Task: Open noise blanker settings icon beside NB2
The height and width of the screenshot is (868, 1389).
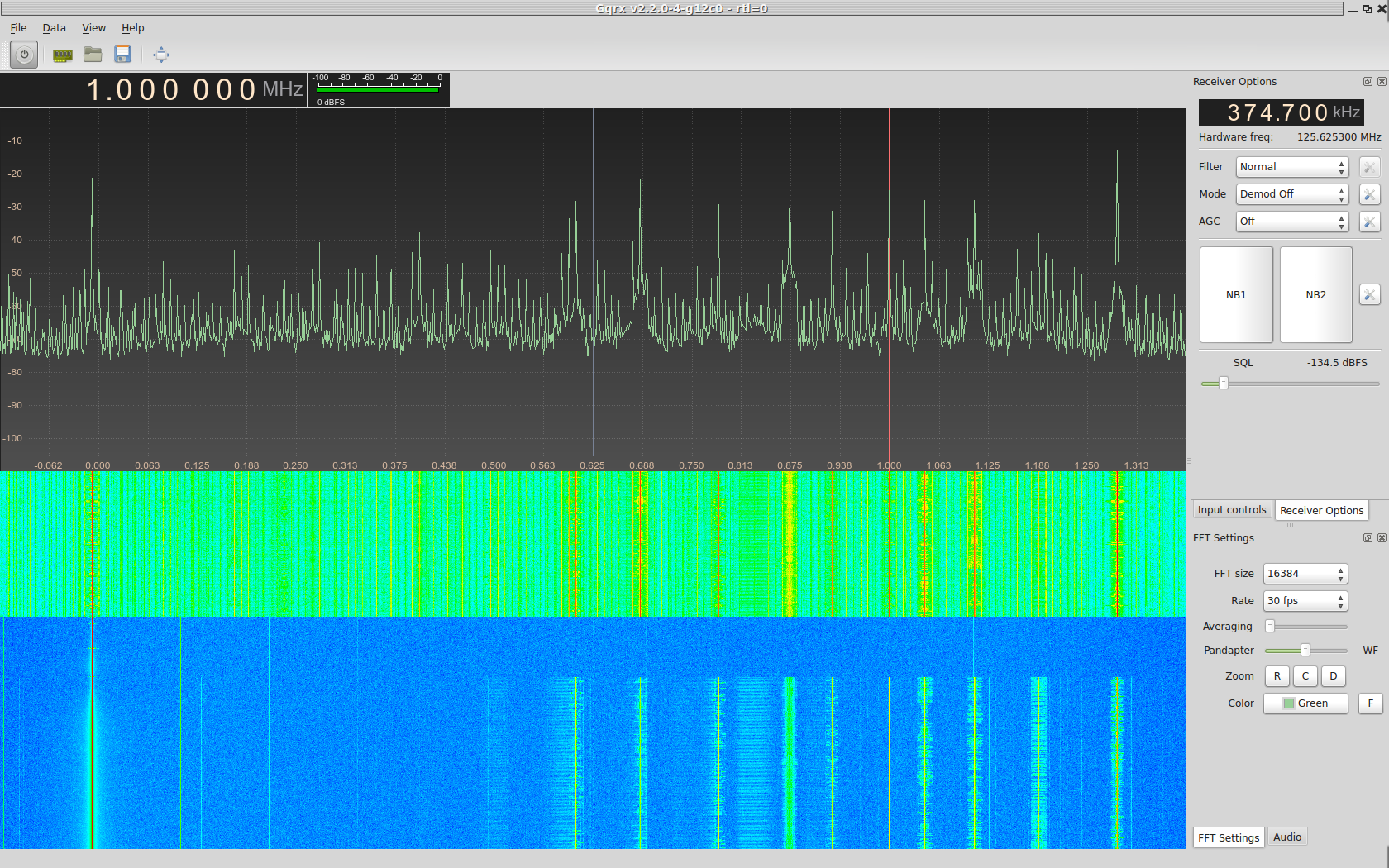Action: point(1369,295)
